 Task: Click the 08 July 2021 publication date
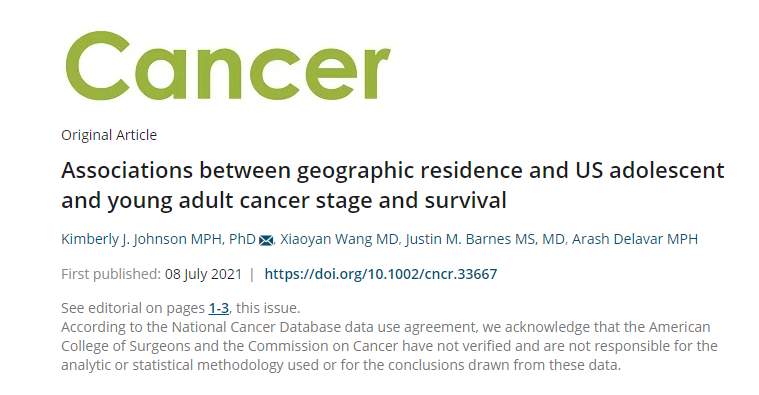pyautogui.click(x=203, y=274)
